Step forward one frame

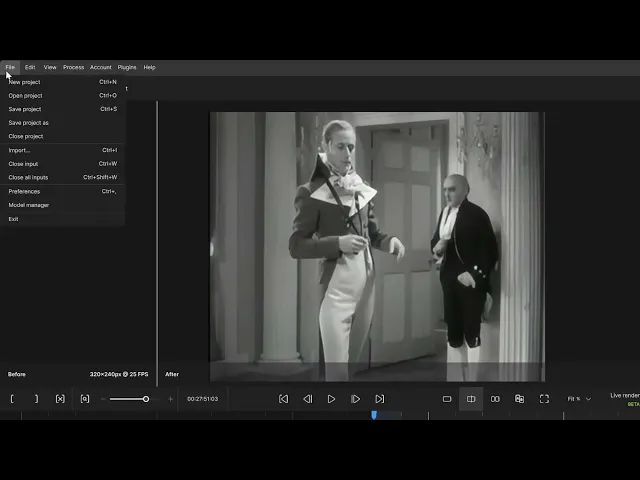pos(356,399)
